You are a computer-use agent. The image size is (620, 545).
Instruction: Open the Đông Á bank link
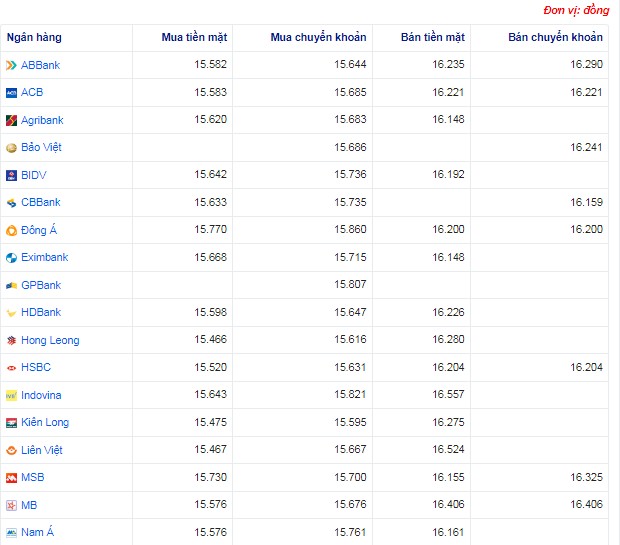pos(39,230)
